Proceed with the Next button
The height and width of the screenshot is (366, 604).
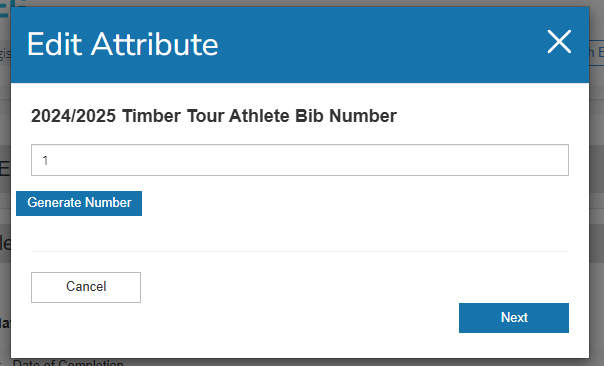point(513,318)
